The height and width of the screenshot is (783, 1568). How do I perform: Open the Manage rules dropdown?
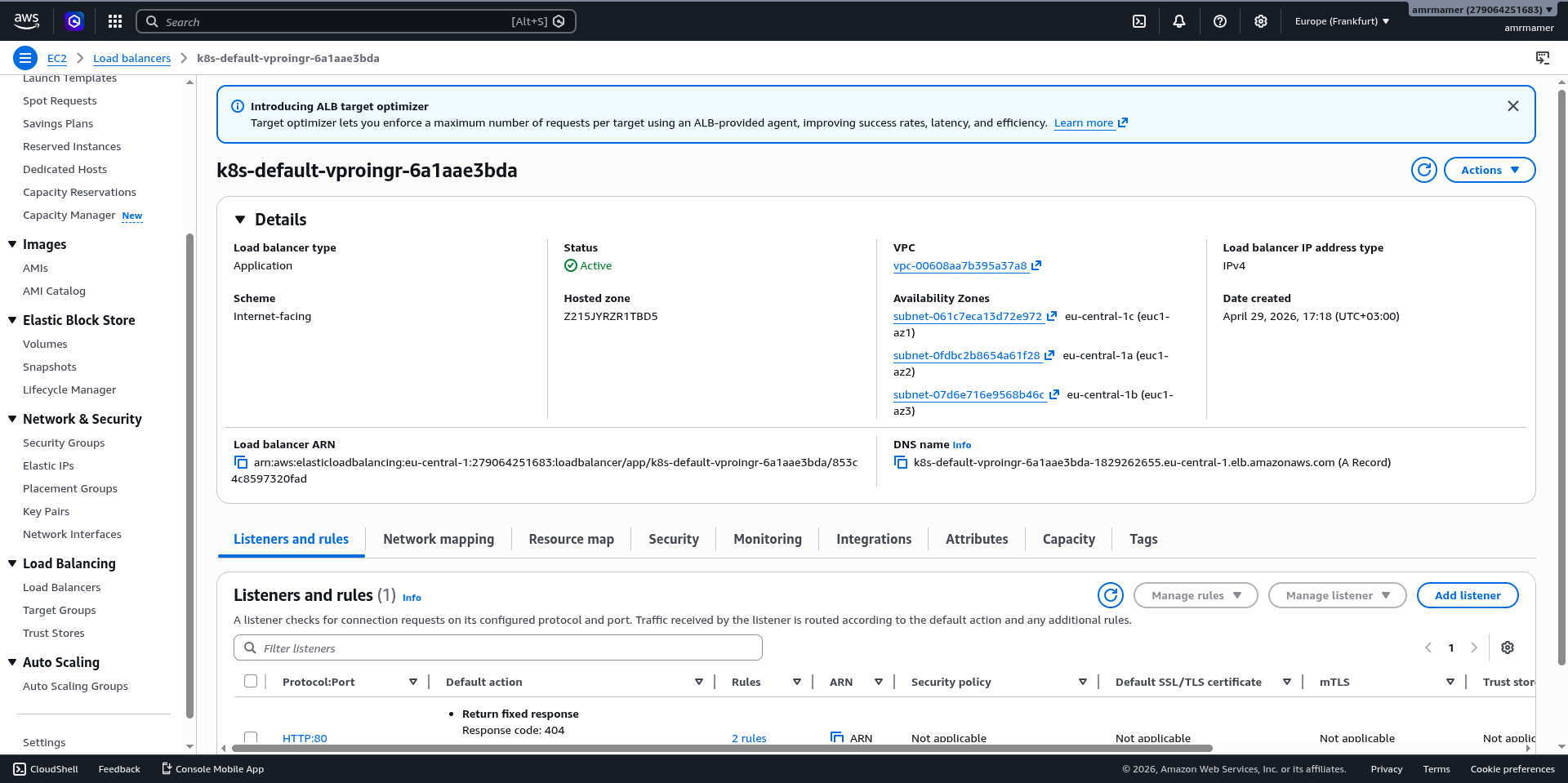click(x=1196, y=595)
